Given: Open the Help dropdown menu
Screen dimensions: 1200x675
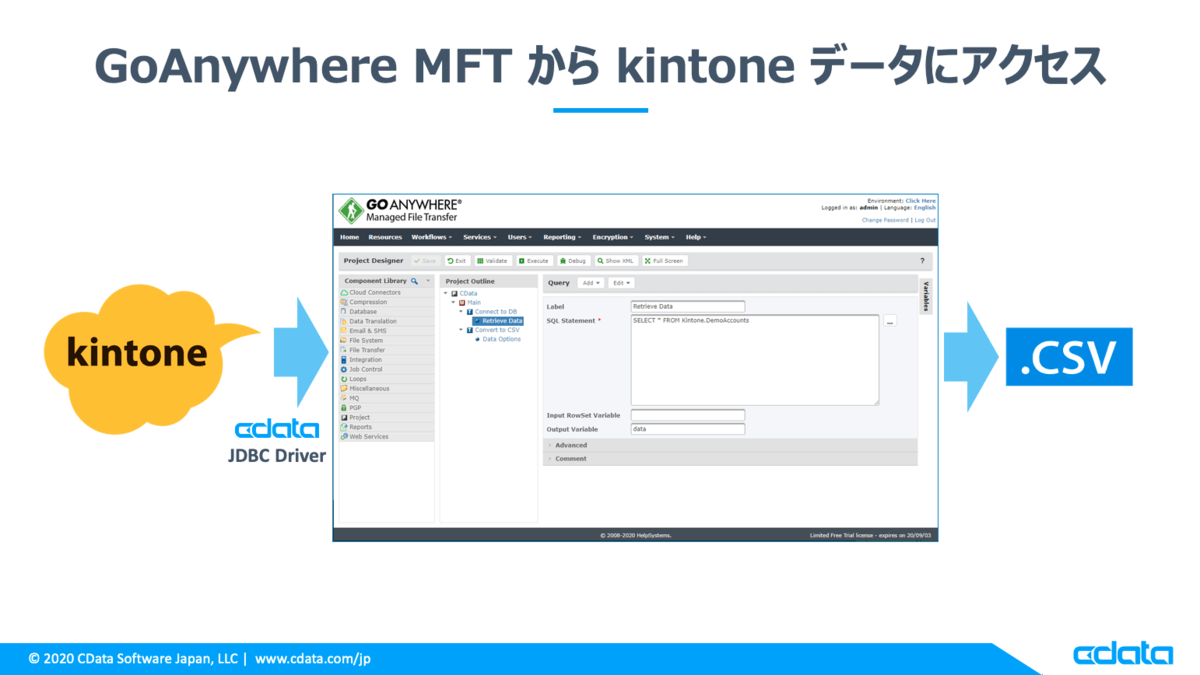Looking at the screenshot, I should coord(695,237).
